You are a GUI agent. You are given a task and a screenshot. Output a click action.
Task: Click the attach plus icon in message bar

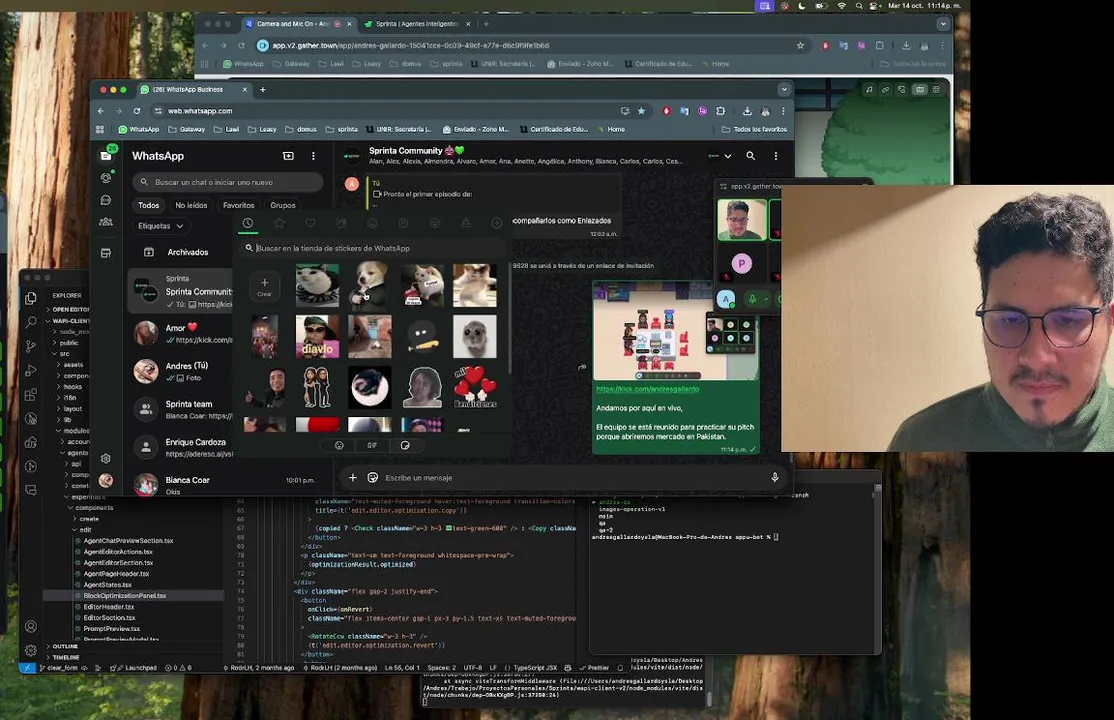coord(353,478)
